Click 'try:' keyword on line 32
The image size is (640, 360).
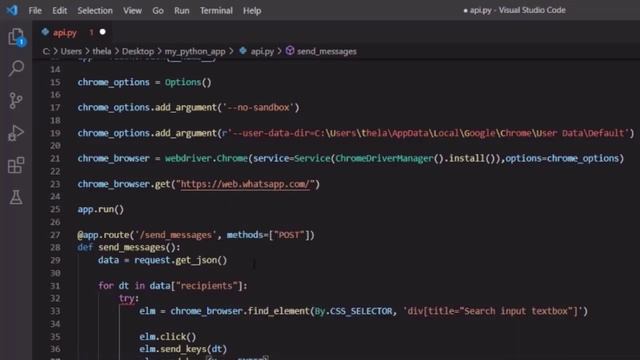[x=129, y=298]
